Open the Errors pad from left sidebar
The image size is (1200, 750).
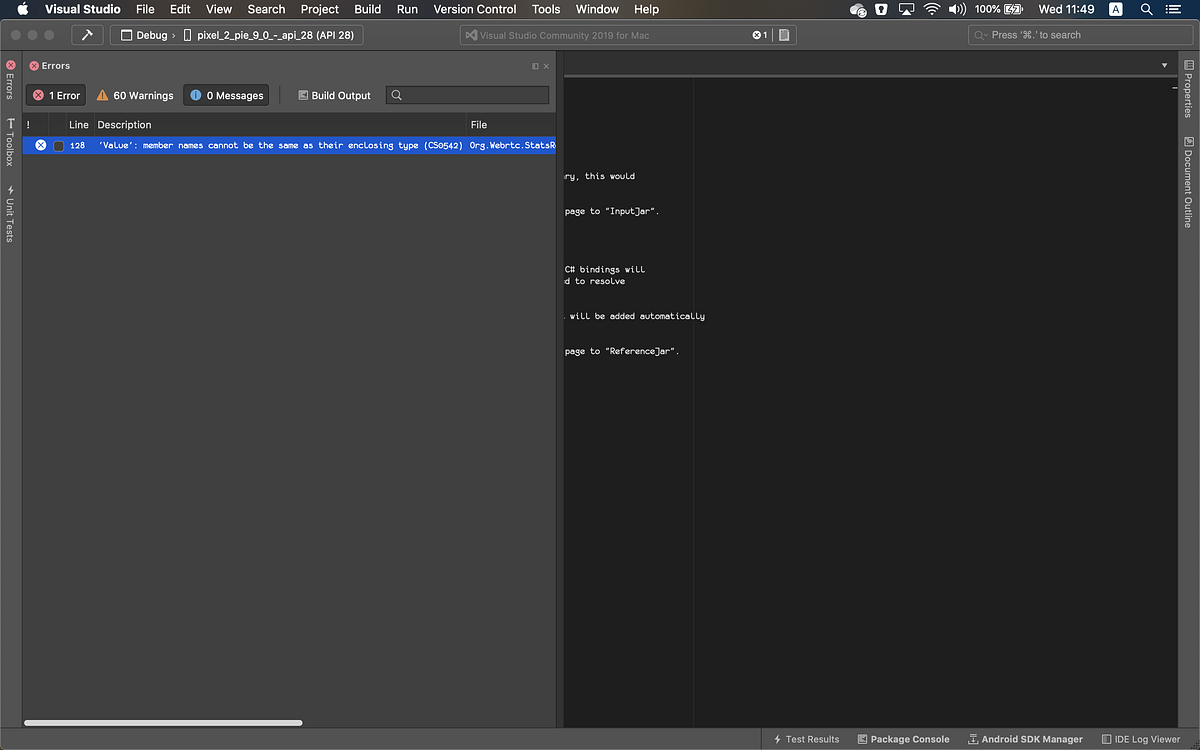(x=10, y=79)
